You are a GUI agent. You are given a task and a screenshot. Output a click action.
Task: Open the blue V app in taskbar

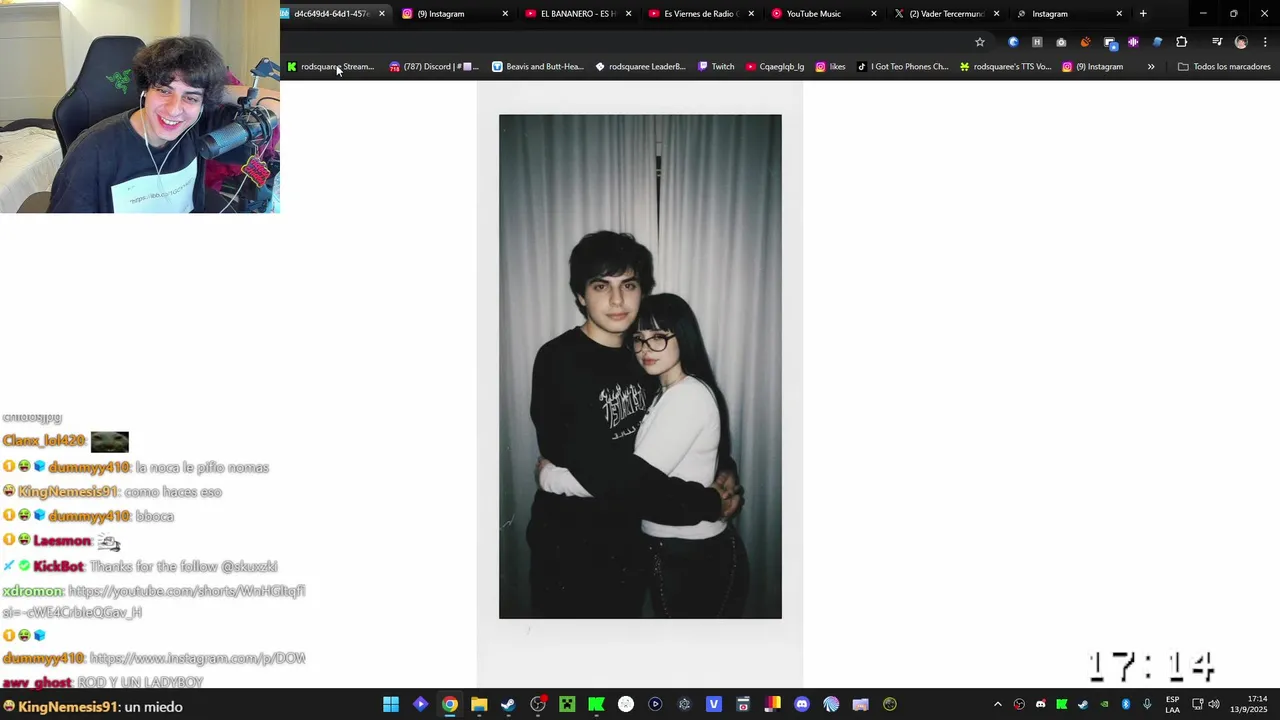tap(713, 704)
